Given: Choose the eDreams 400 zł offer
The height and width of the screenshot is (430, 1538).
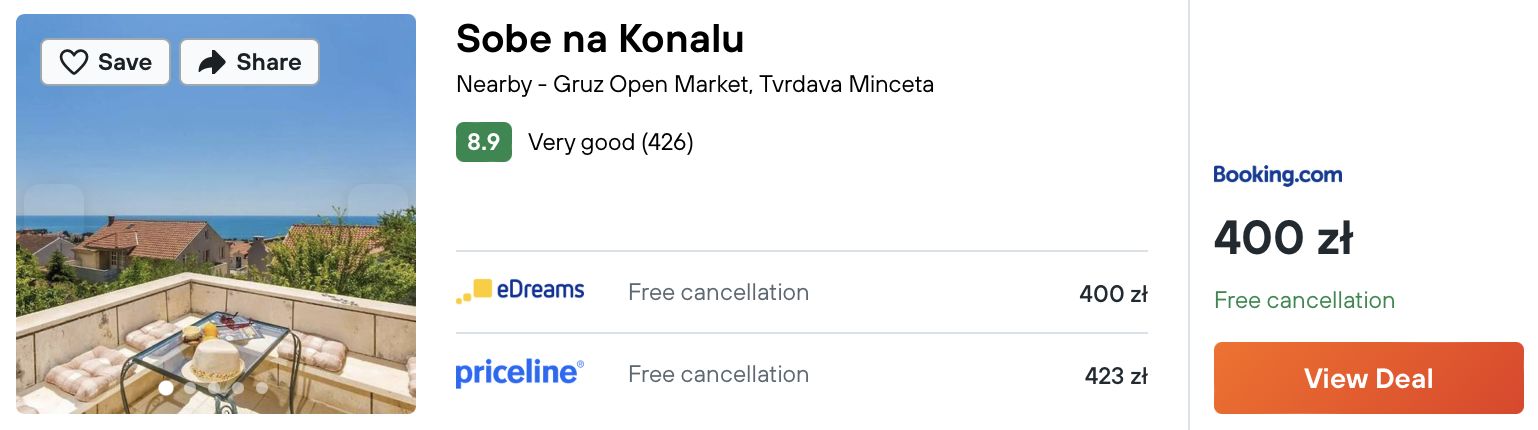Looking at the screenshot, I should pos(801,292).
